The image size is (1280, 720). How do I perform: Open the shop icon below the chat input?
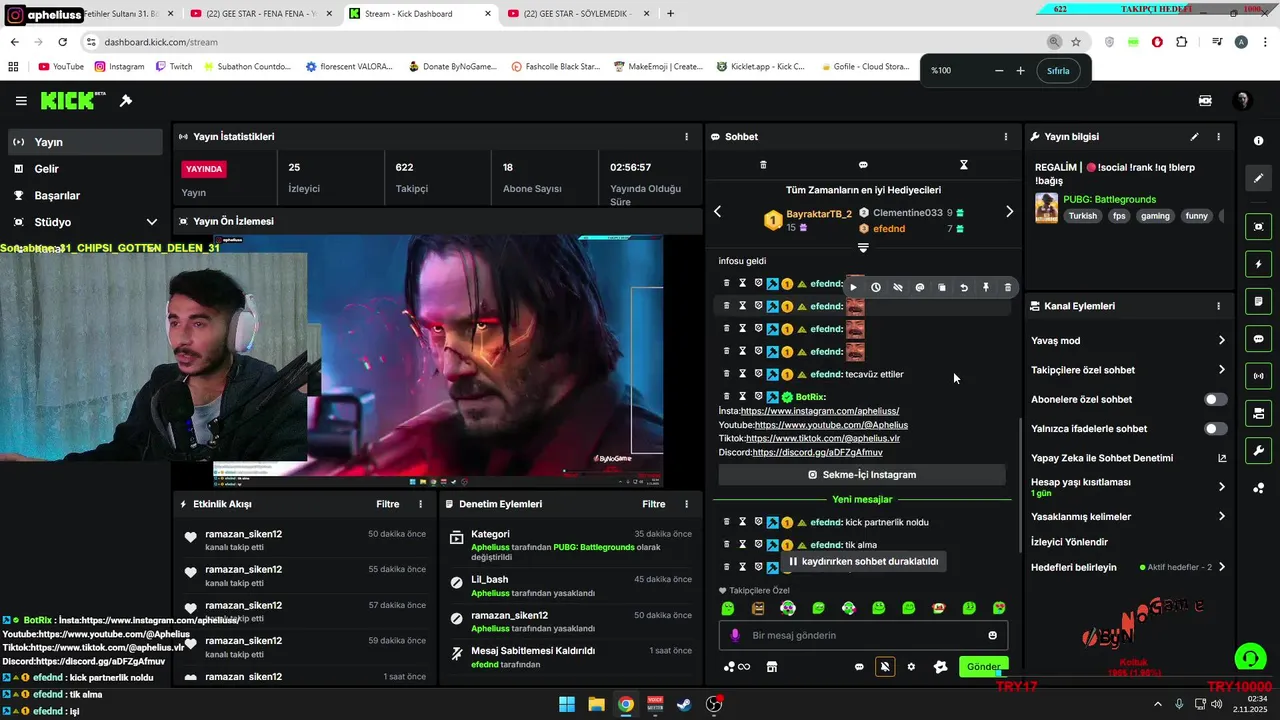tap(772, 667)
